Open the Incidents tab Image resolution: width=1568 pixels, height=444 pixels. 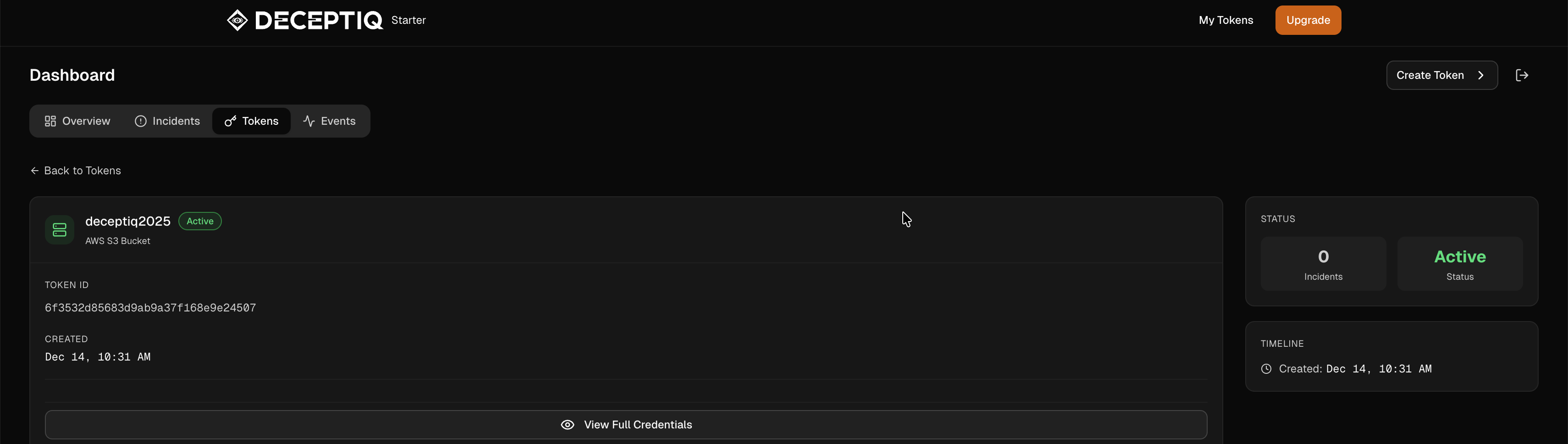[x=167, y=121]
